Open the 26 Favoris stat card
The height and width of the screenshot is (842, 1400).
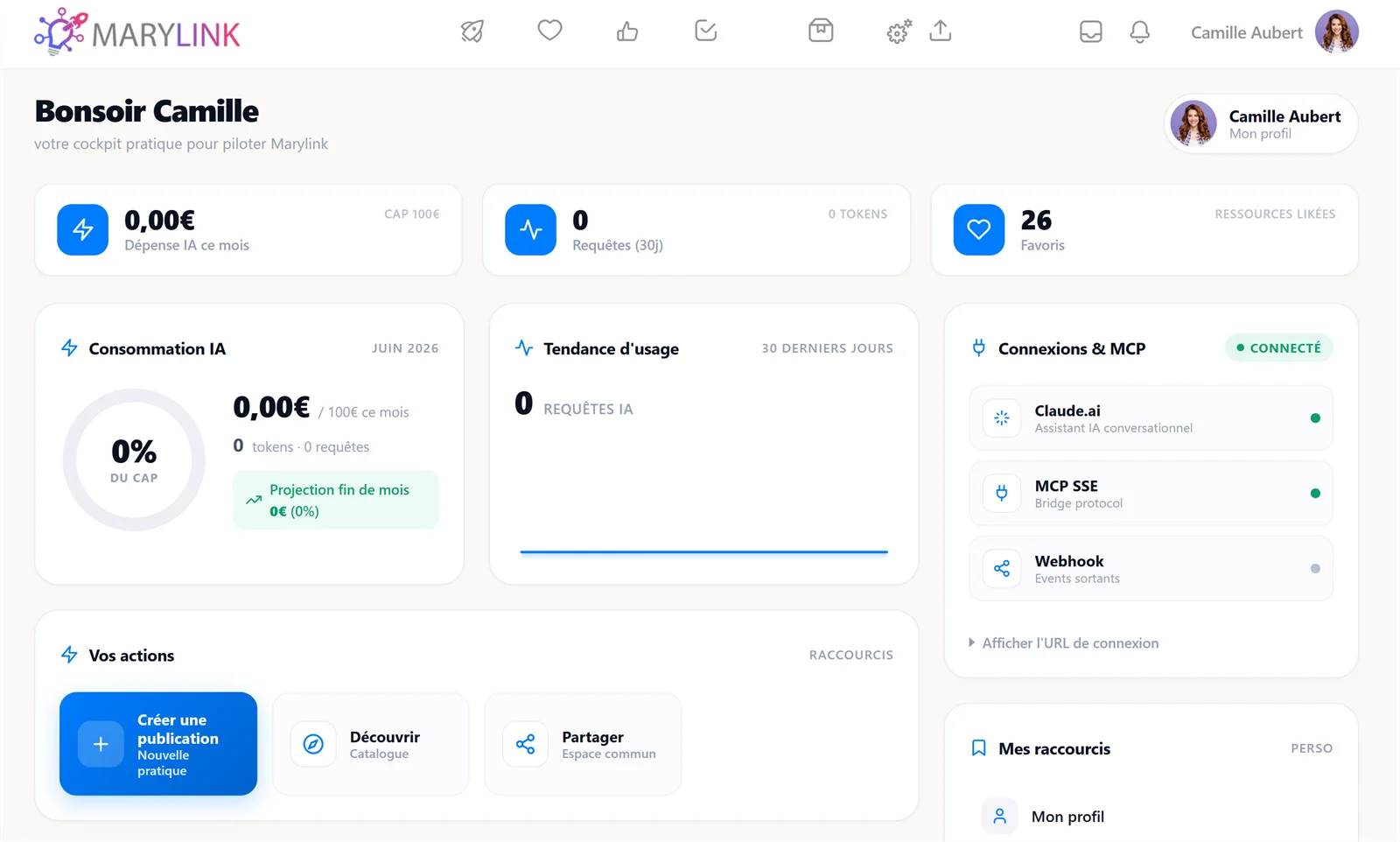(x=1144, y=229)
